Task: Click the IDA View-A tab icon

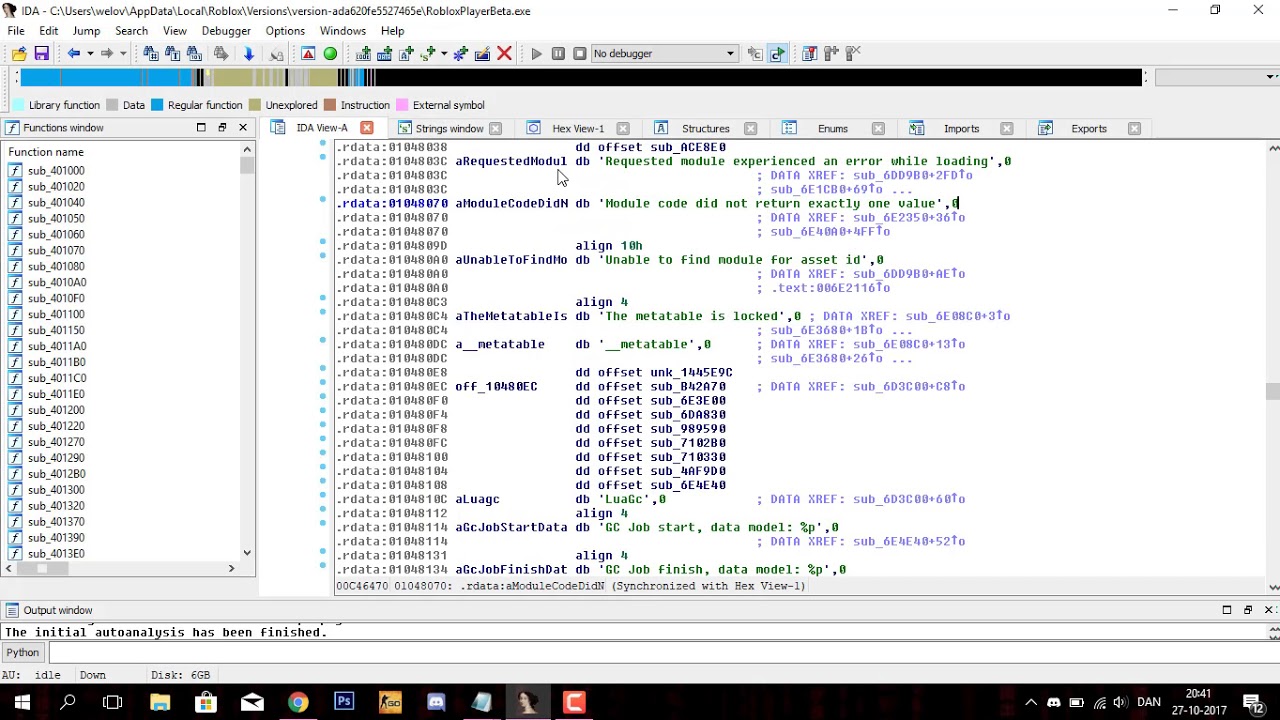Action: click(x=277, y=128)
